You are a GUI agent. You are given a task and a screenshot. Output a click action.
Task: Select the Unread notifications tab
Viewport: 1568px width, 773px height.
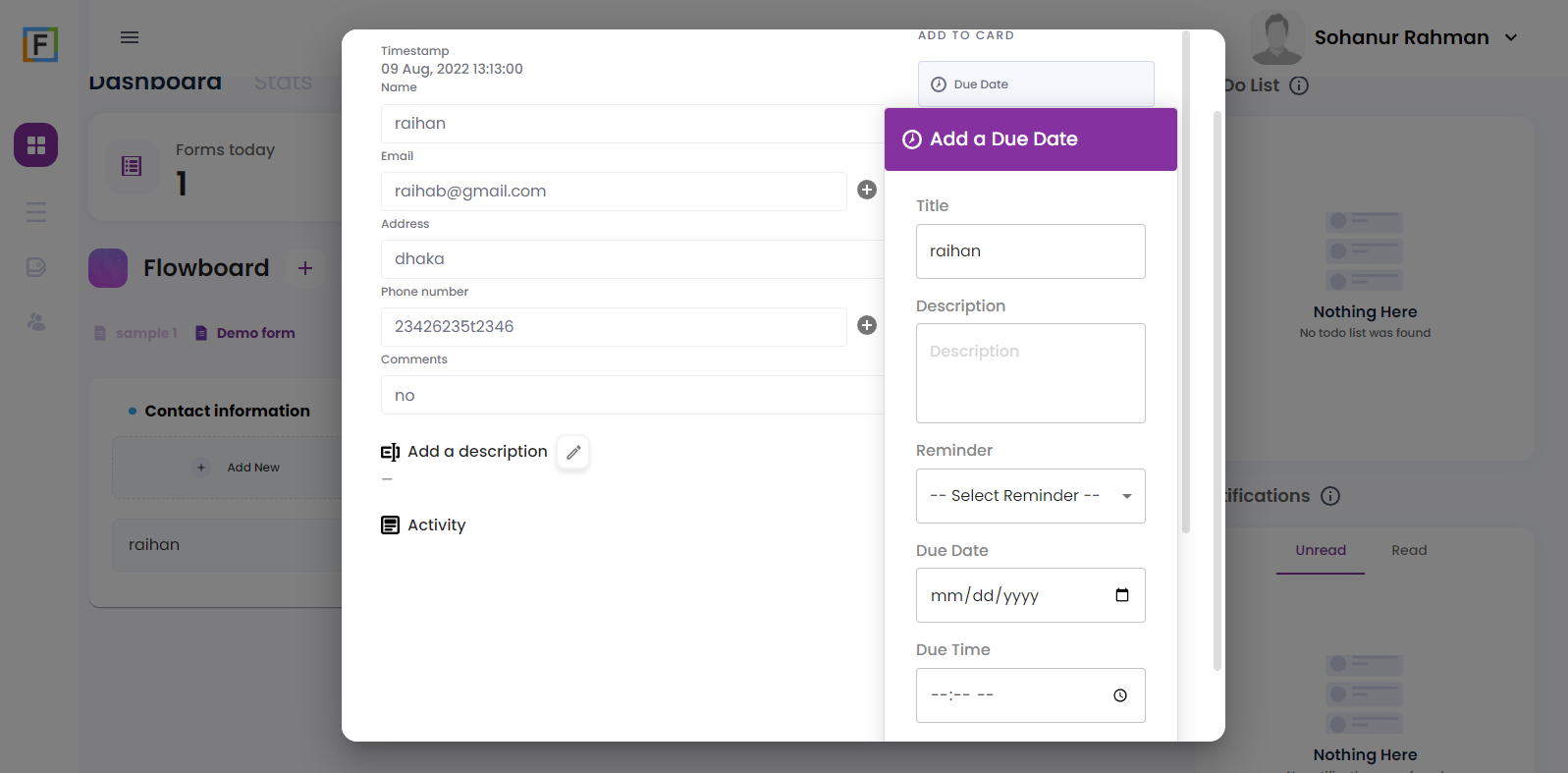pyautogui.click(x=1320, y=550)
